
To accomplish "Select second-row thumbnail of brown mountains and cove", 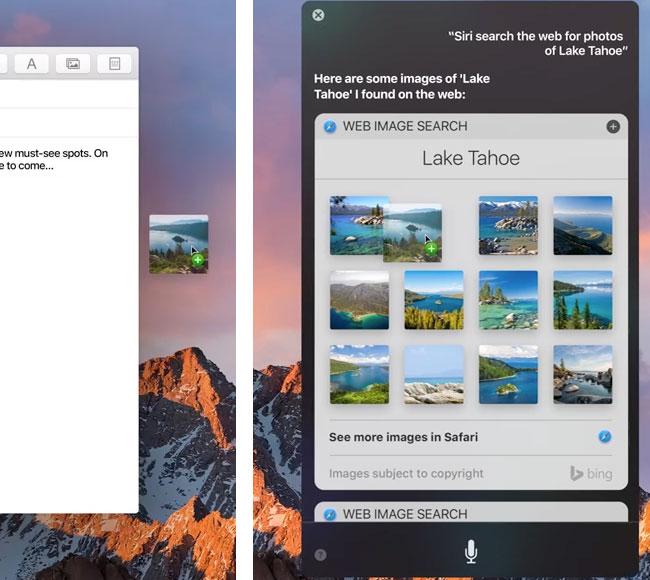I will pyautogui.click(x=359, y=300).
